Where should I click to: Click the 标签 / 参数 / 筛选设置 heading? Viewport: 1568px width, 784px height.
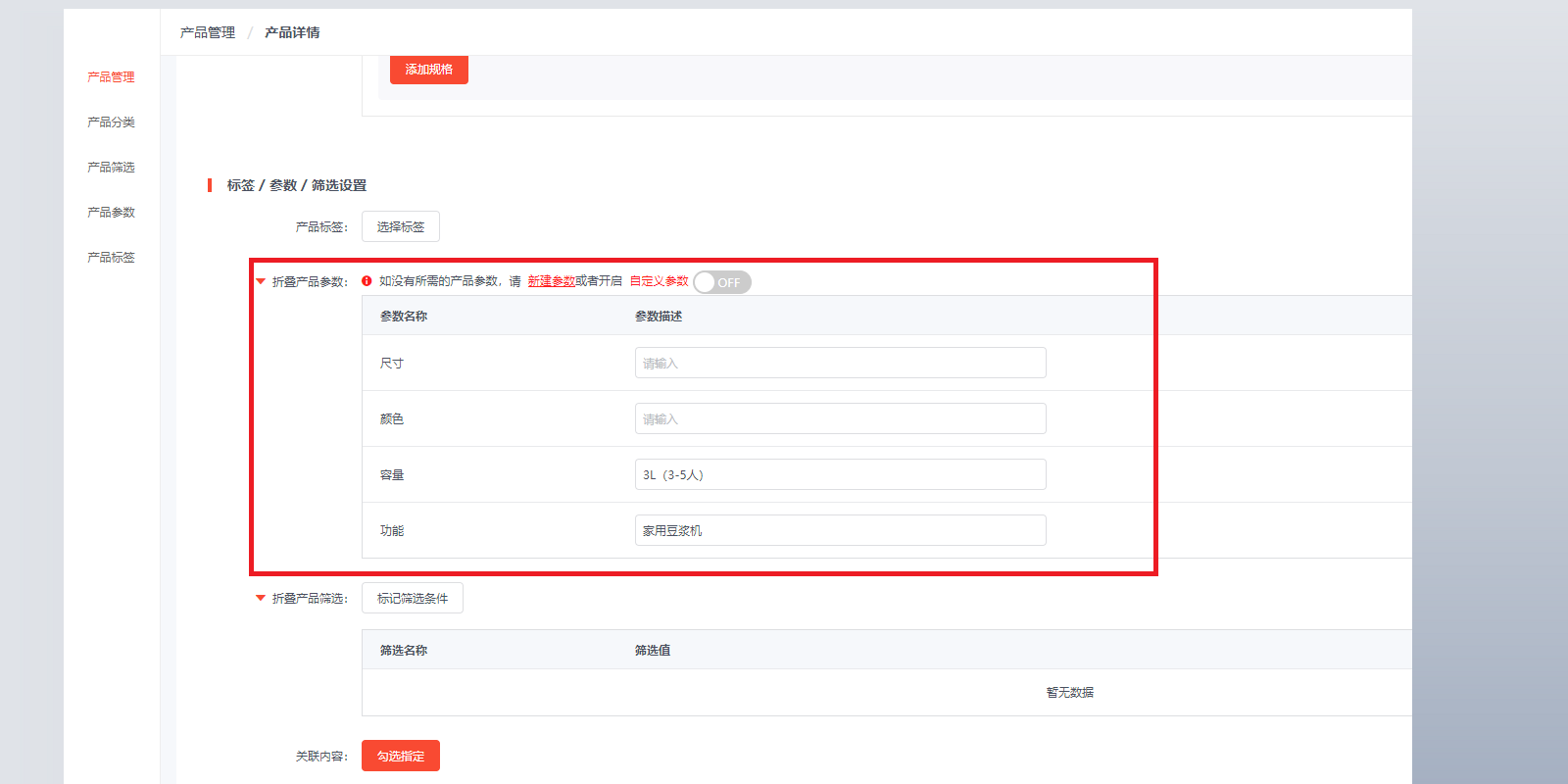[x=297, y=185]
